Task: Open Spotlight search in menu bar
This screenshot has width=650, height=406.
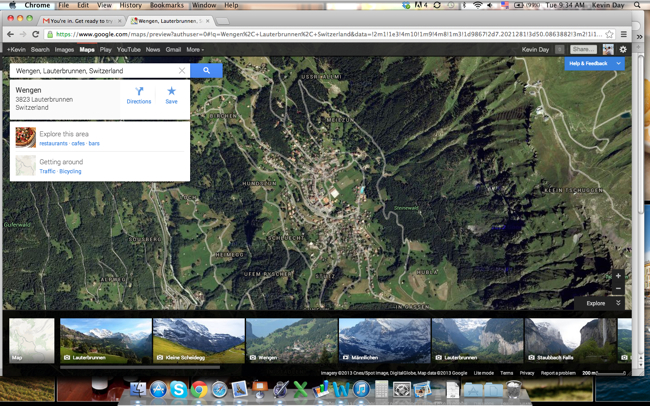Action: tap(637, 5)
